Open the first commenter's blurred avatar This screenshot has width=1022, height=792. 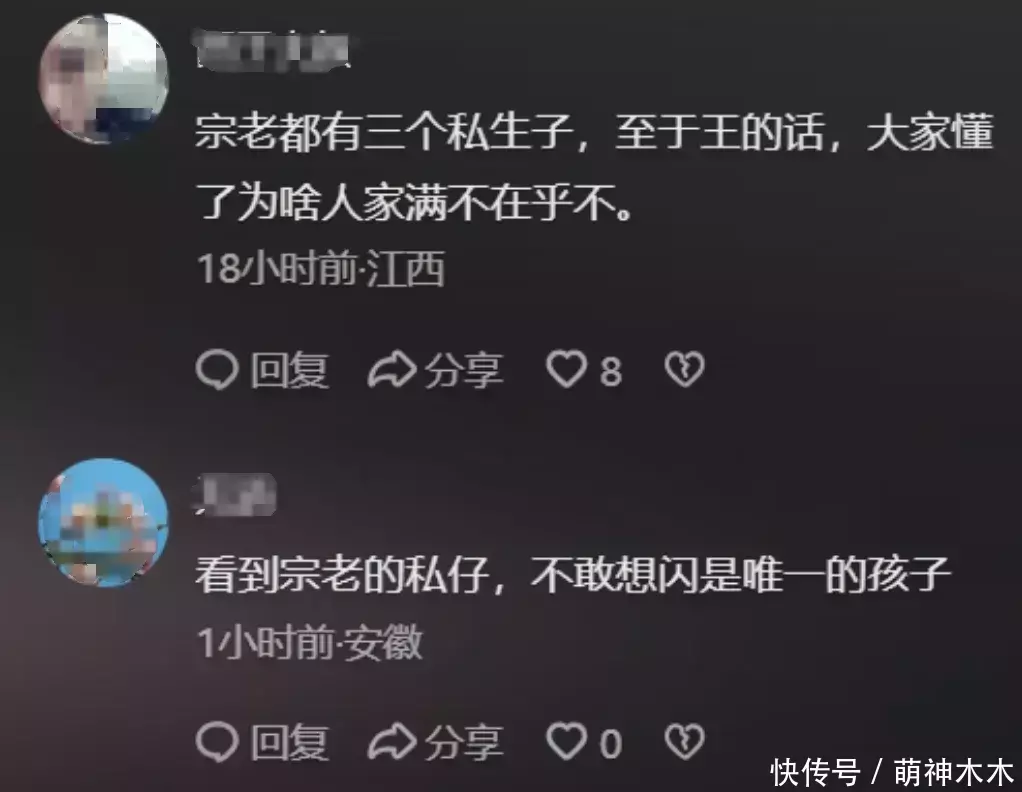tap(104, 78)
